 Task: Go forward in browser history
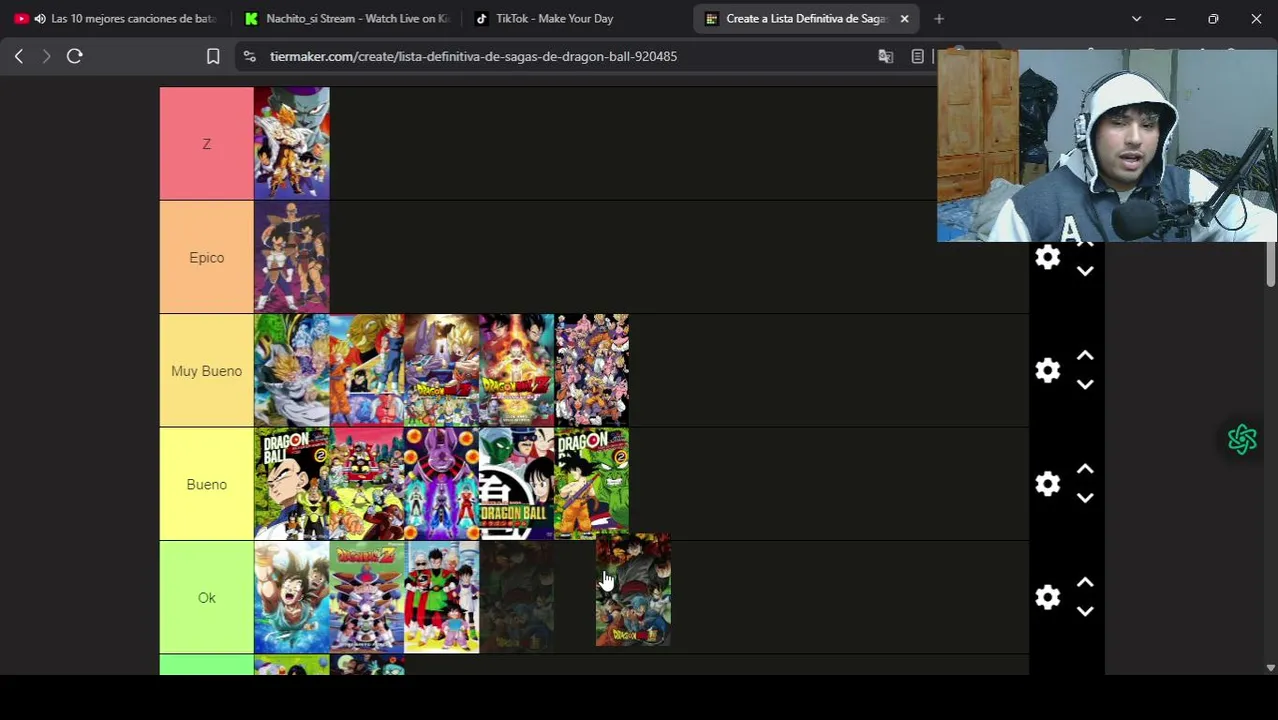46,57
